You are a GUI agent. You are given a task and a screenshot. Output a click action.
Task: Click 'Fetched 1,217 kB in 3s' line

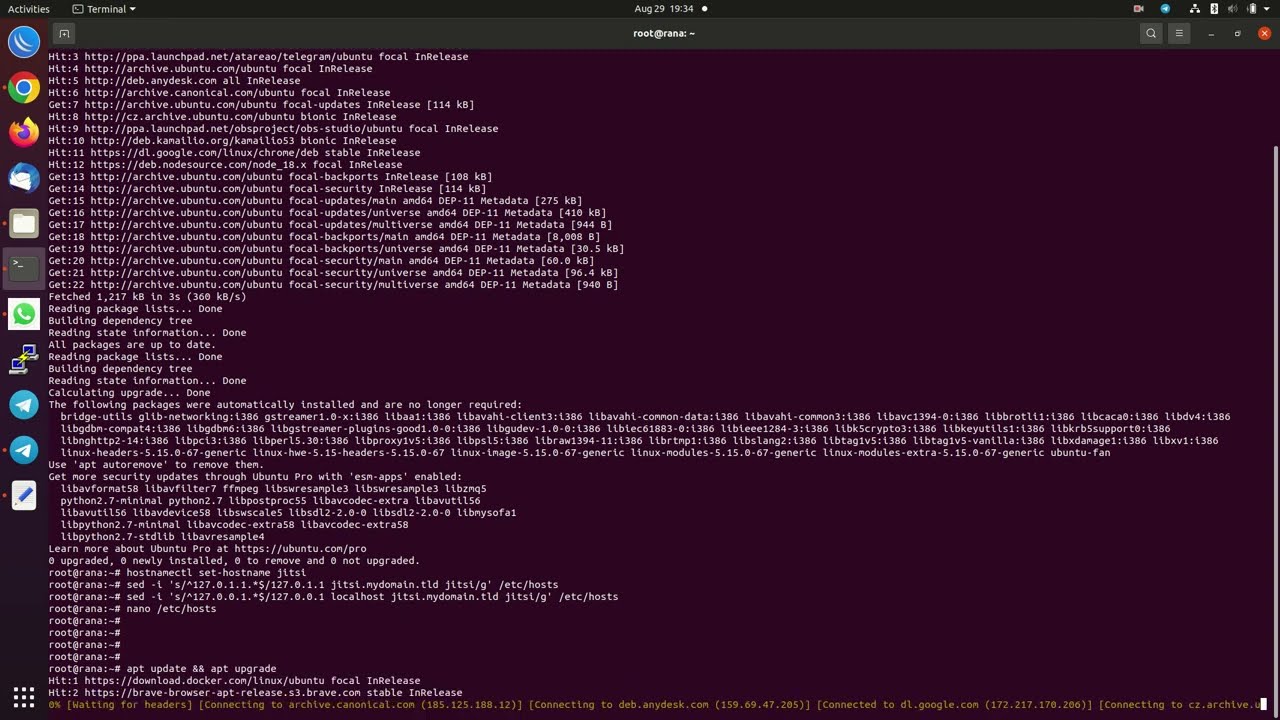147,297
